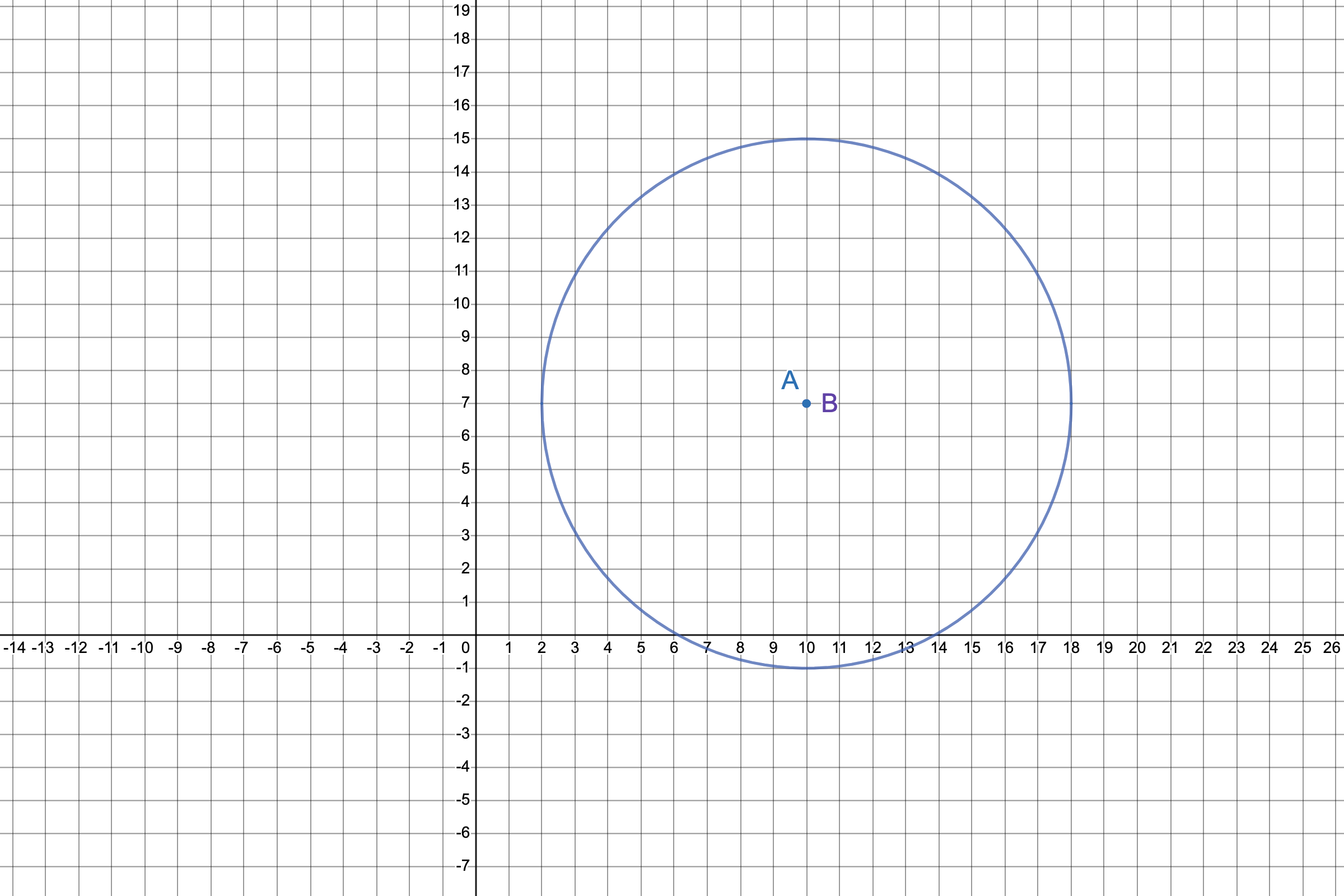
Task: Click the blue center dot of the circle
Action: coord(807,403)
